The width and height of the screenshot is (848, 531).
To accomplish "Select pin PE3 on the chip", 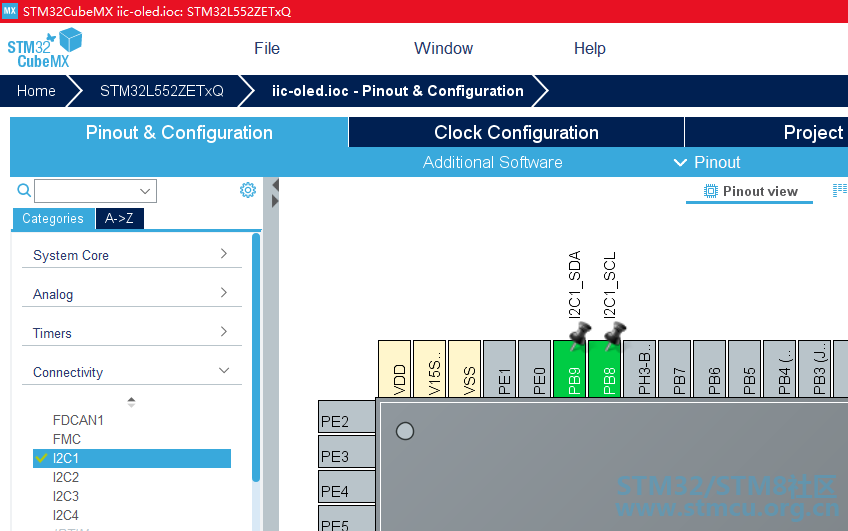I will [347, 452].
